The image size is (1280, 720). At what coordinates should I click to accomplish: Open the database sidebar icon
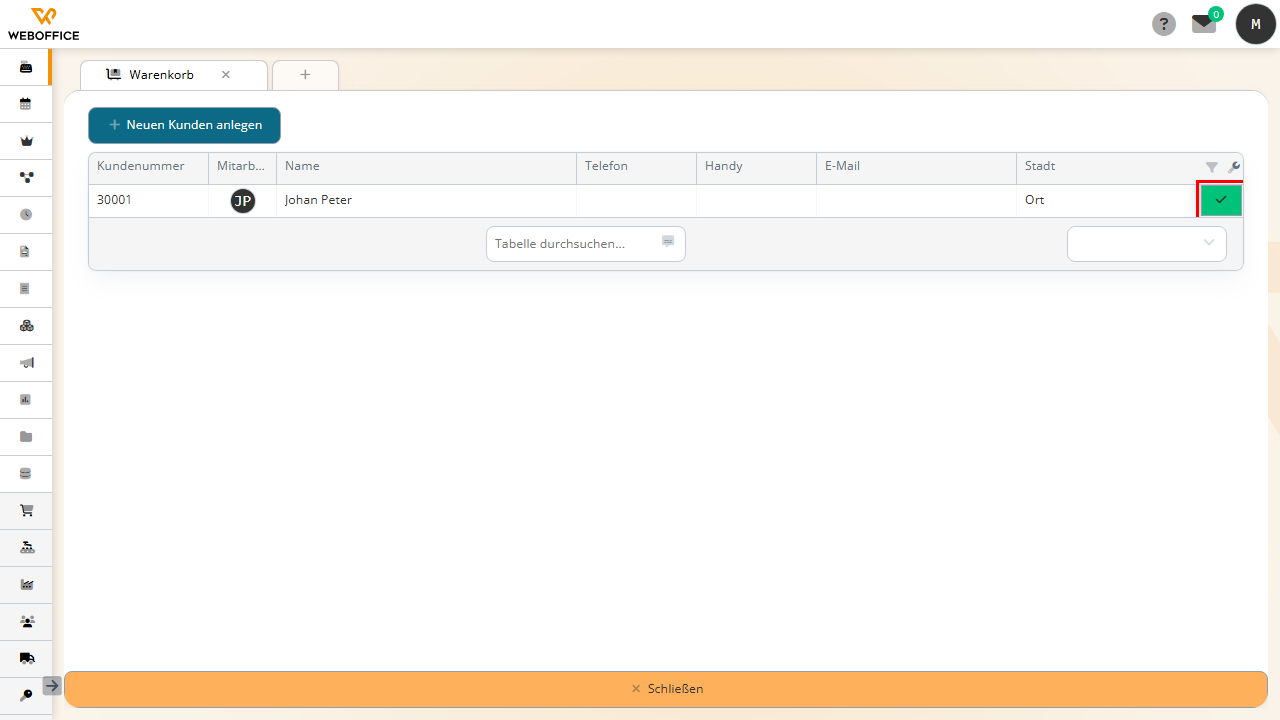(x=26, y=473)
